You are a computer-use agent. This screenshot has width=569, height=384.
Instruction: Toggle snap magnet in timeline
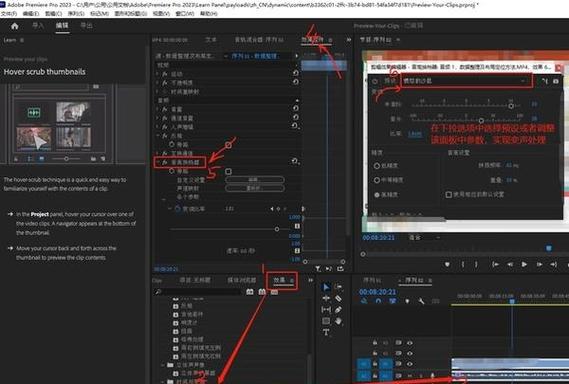[378, 301]
